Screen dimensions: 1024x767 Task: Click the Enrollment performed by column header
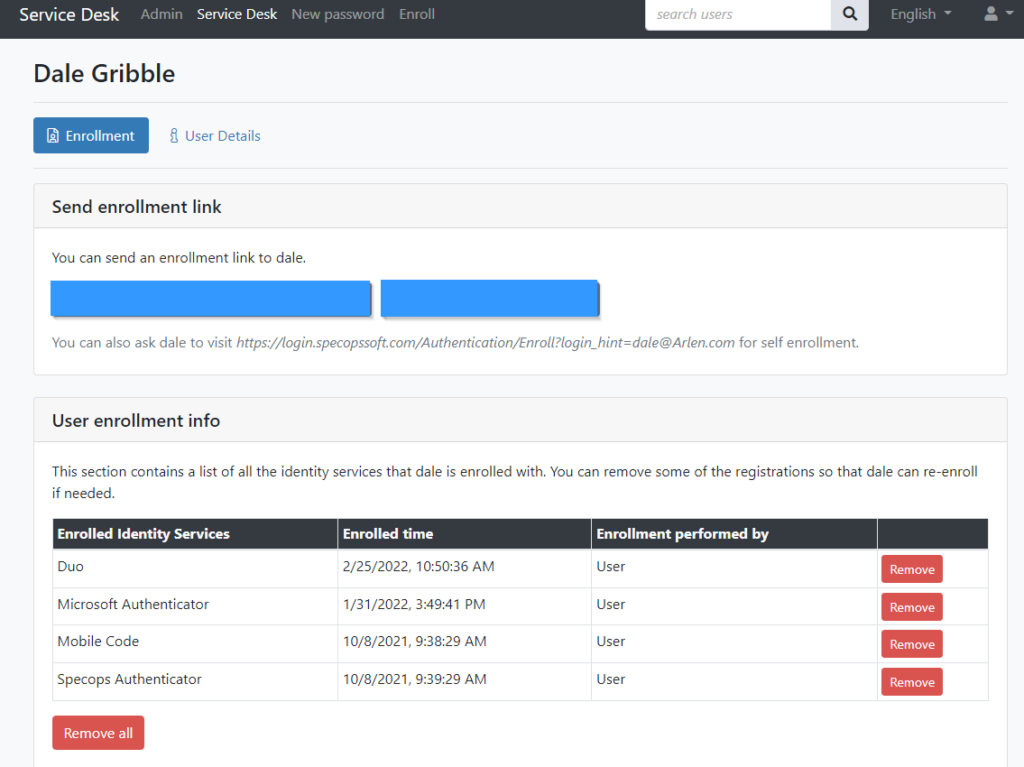(734, 534)
